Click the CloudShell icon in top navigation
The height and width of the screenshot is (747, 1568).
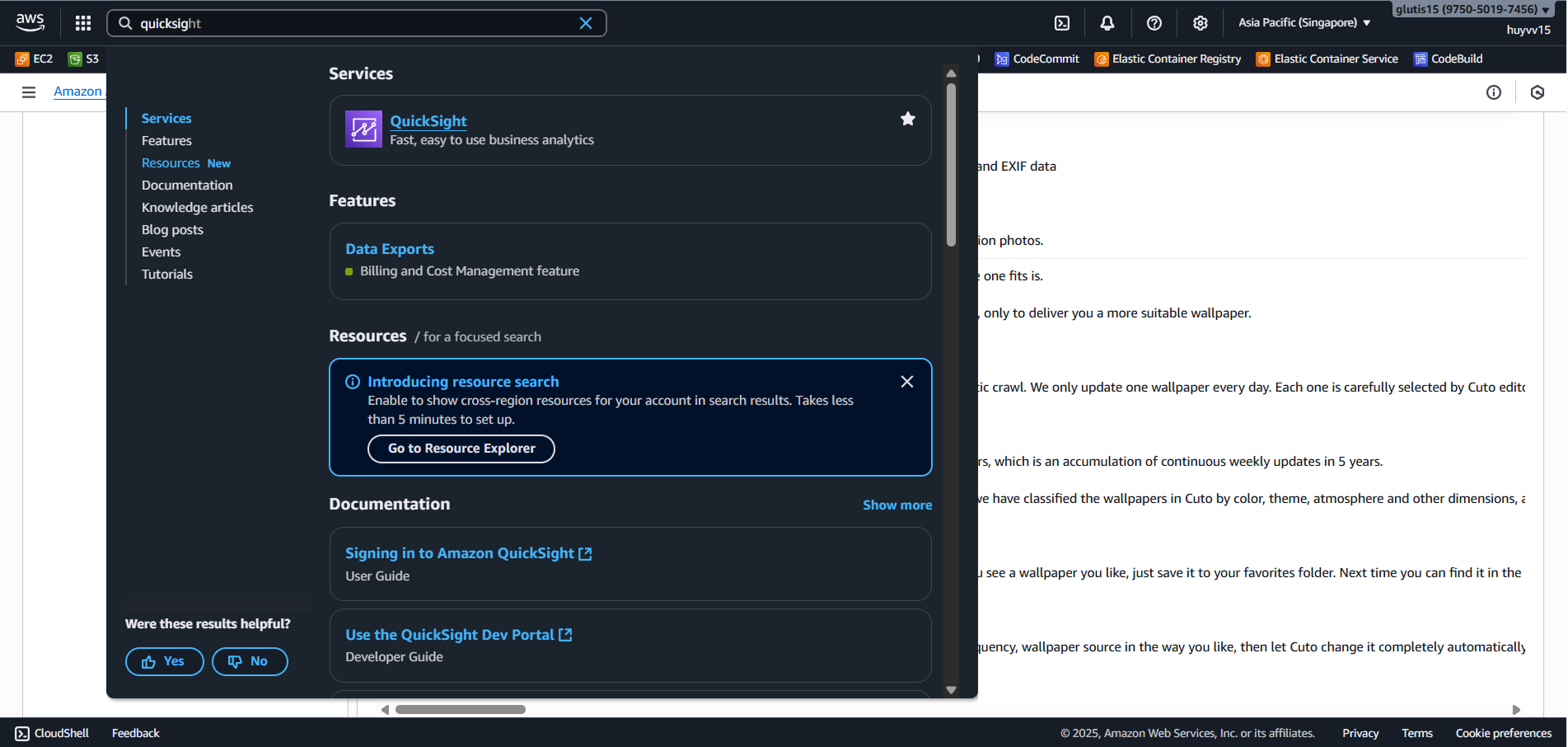1062,23
